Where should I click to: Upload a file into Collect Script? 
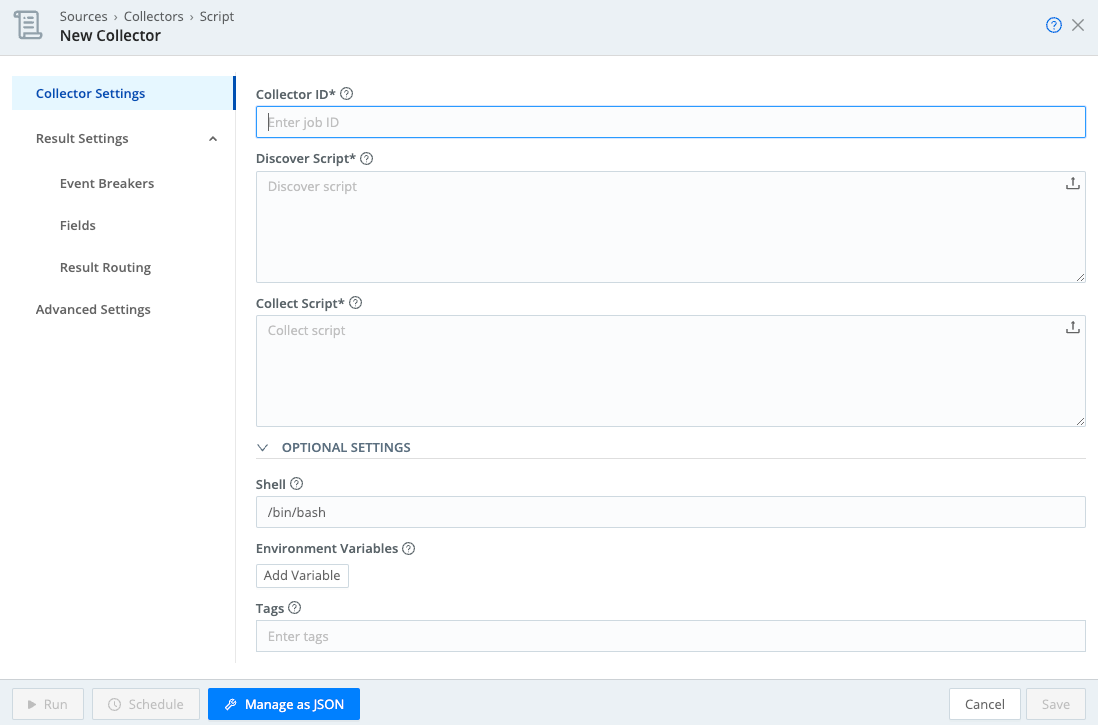click(x=1073, y=327)
